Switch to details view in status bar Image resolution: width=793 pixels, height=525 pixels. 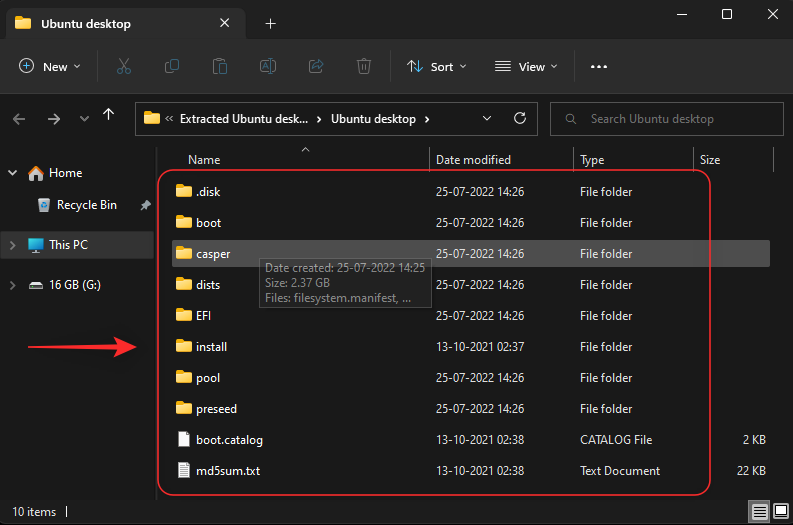pyautogui.click(x=759, y=512)
